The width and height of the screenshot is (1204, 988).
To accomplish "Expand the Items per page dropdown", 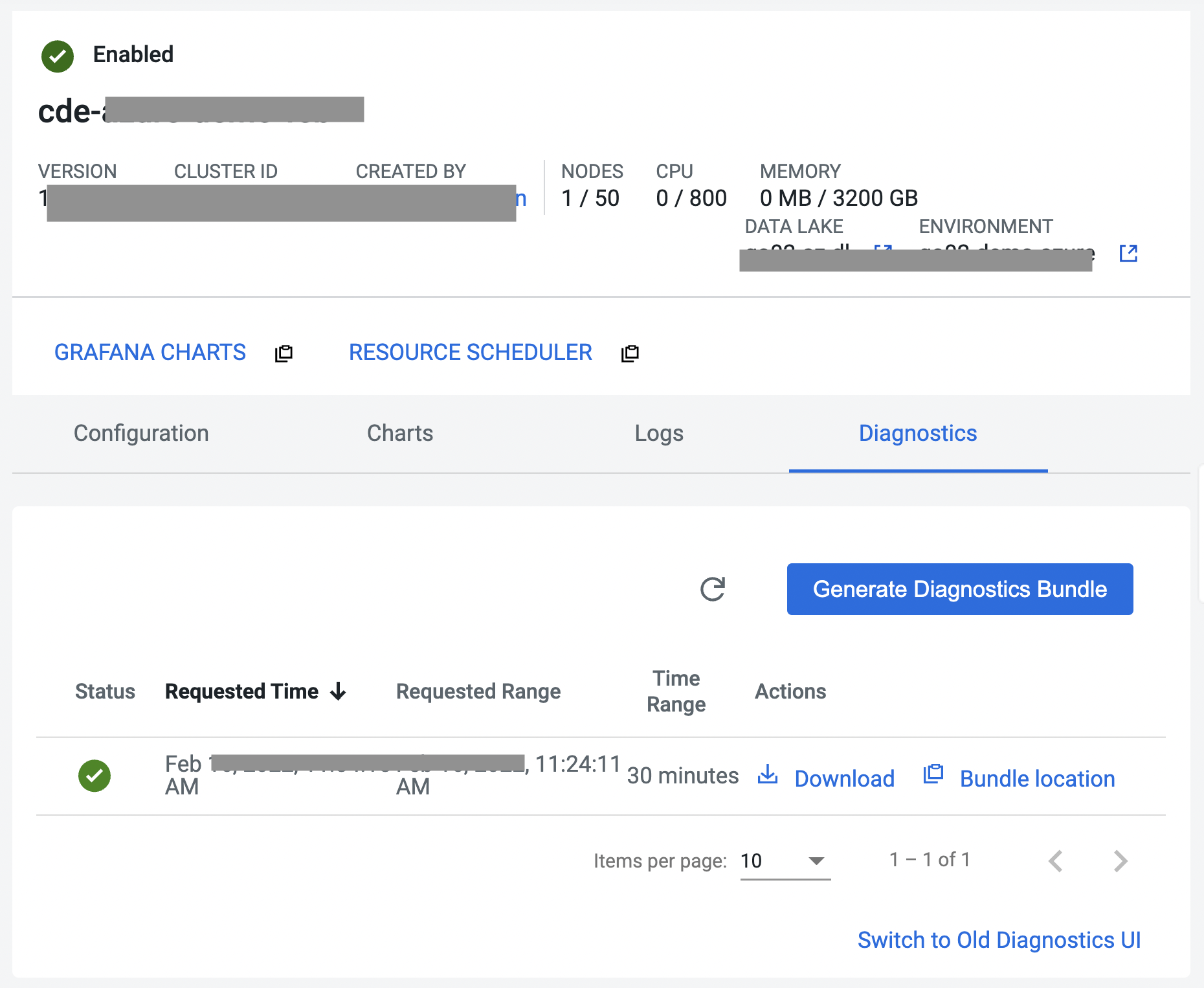I will [816, 861].
